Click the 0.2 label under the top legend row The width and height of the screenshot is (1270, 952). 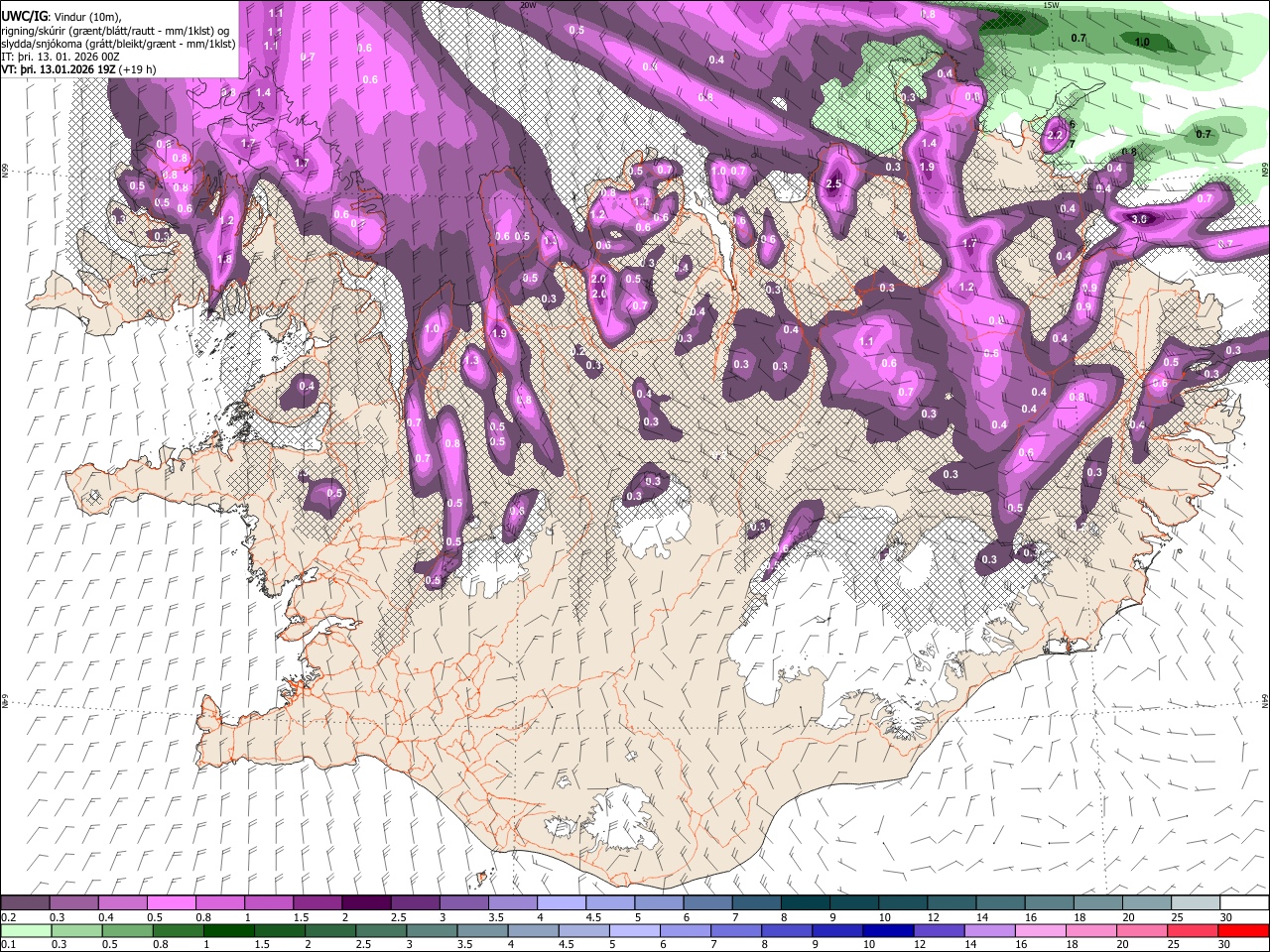tap(8, 917)
